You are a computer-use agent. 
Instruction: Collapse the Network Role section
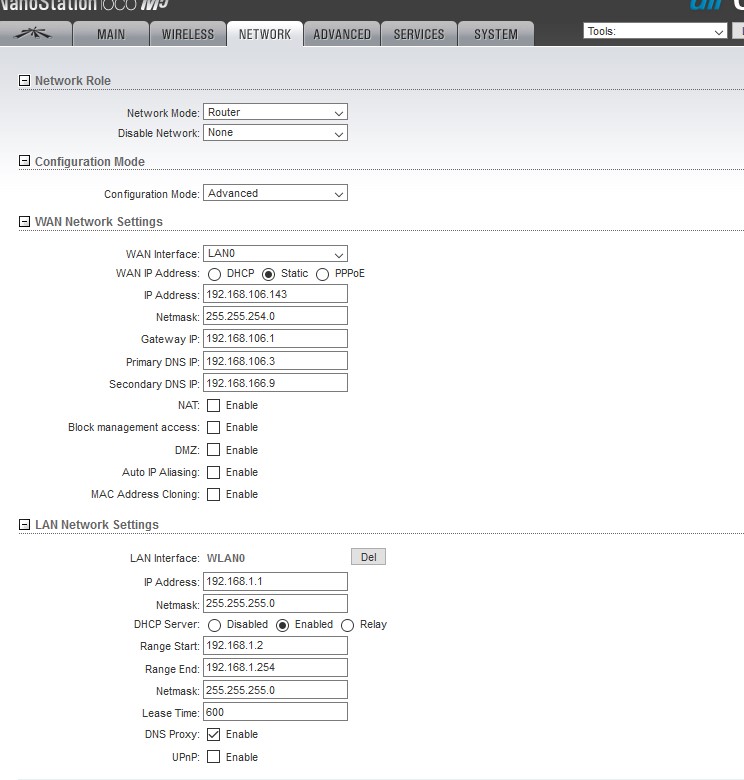25,81
